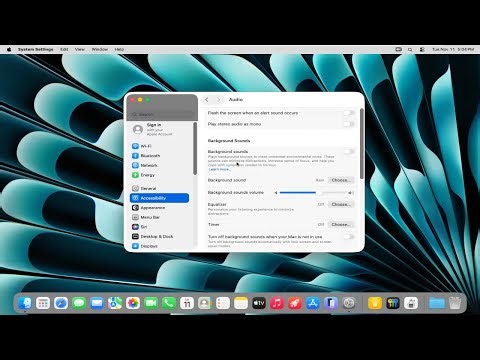Open Control Center in menu bar
The height and width of the screenshot is (360, 480).
pos(422,49)
